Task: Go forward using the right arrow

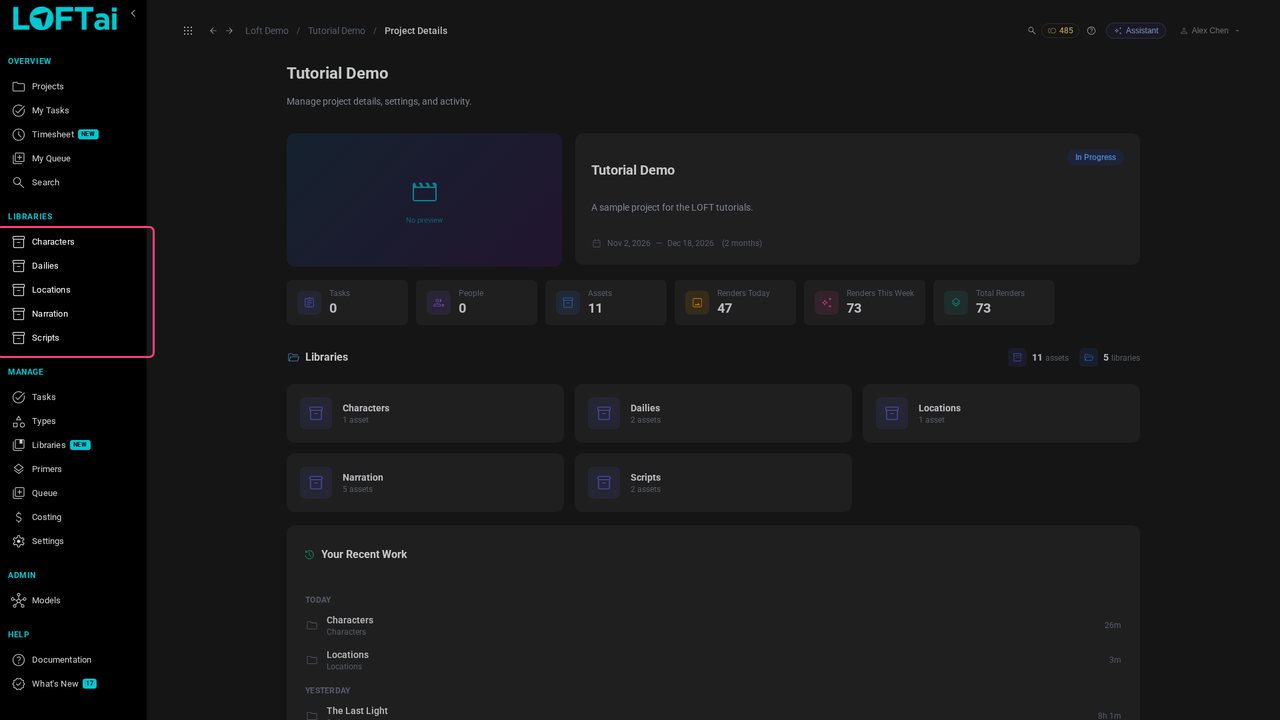Action: [x=229, y=31]
